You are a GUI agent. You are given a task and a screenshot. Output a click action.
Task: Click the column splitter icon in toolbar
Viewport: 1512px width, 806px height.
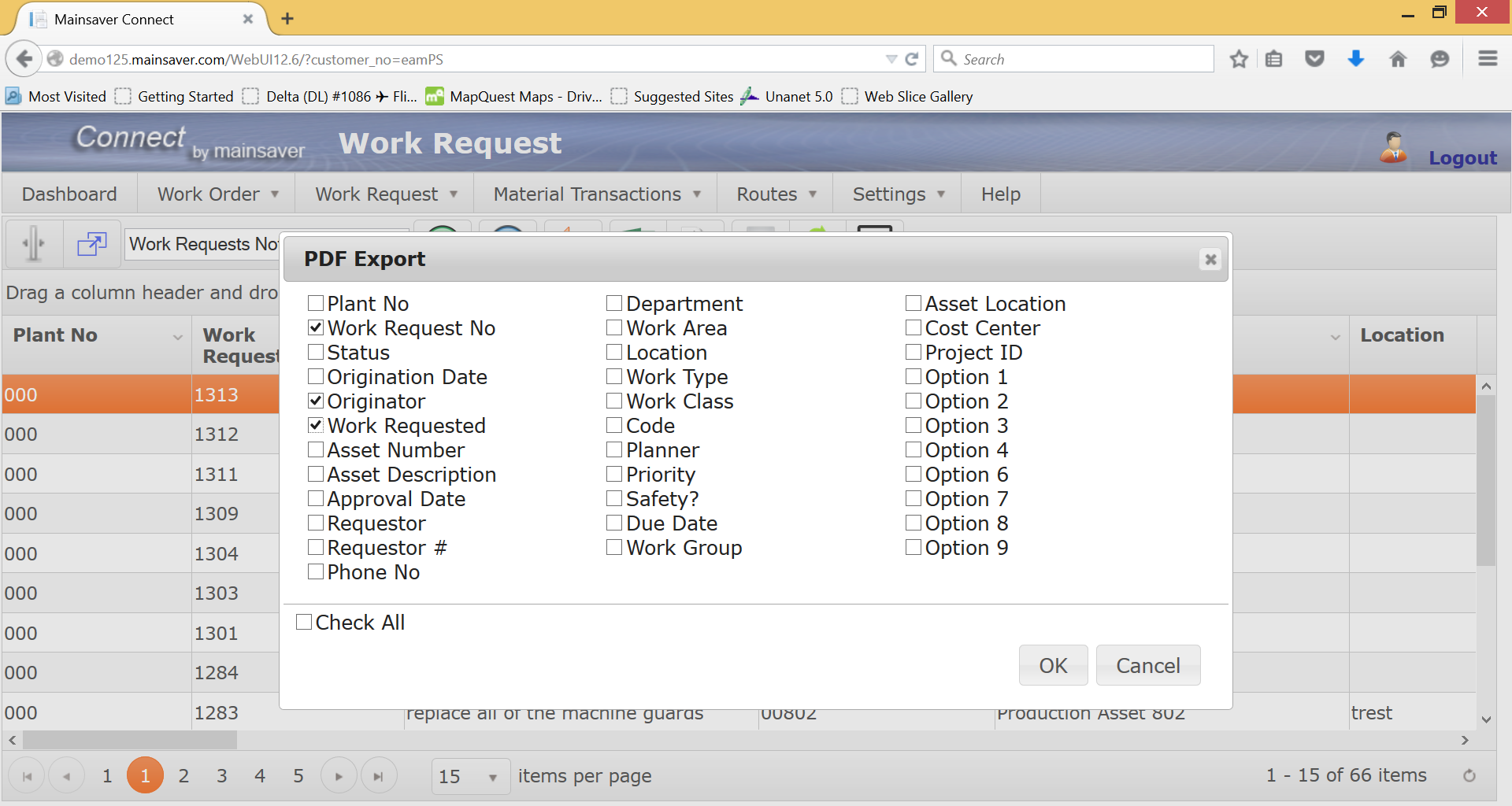[x=34, y=244]
